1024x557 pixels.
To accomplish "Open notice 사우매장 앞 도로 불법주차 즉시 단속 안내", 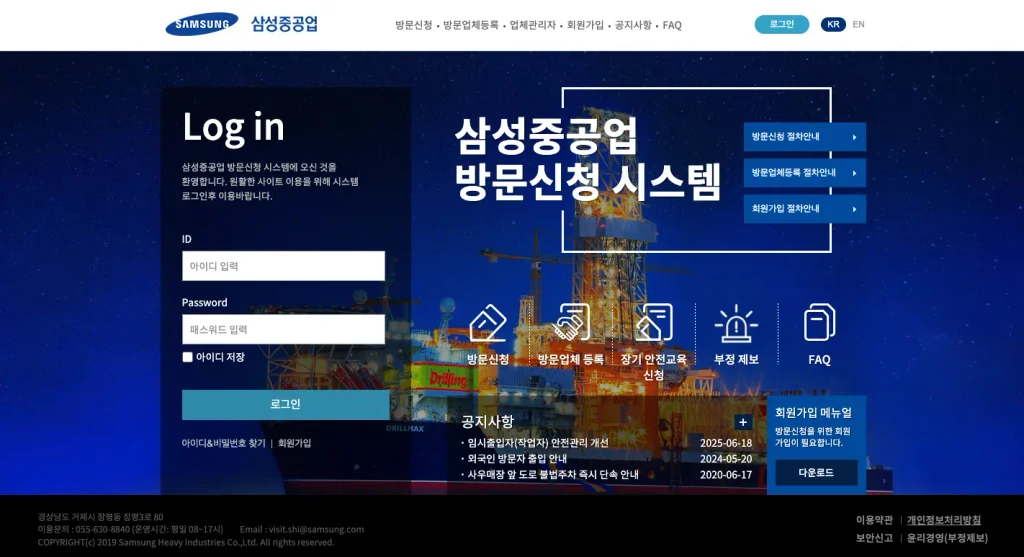I will pos(552,474).
